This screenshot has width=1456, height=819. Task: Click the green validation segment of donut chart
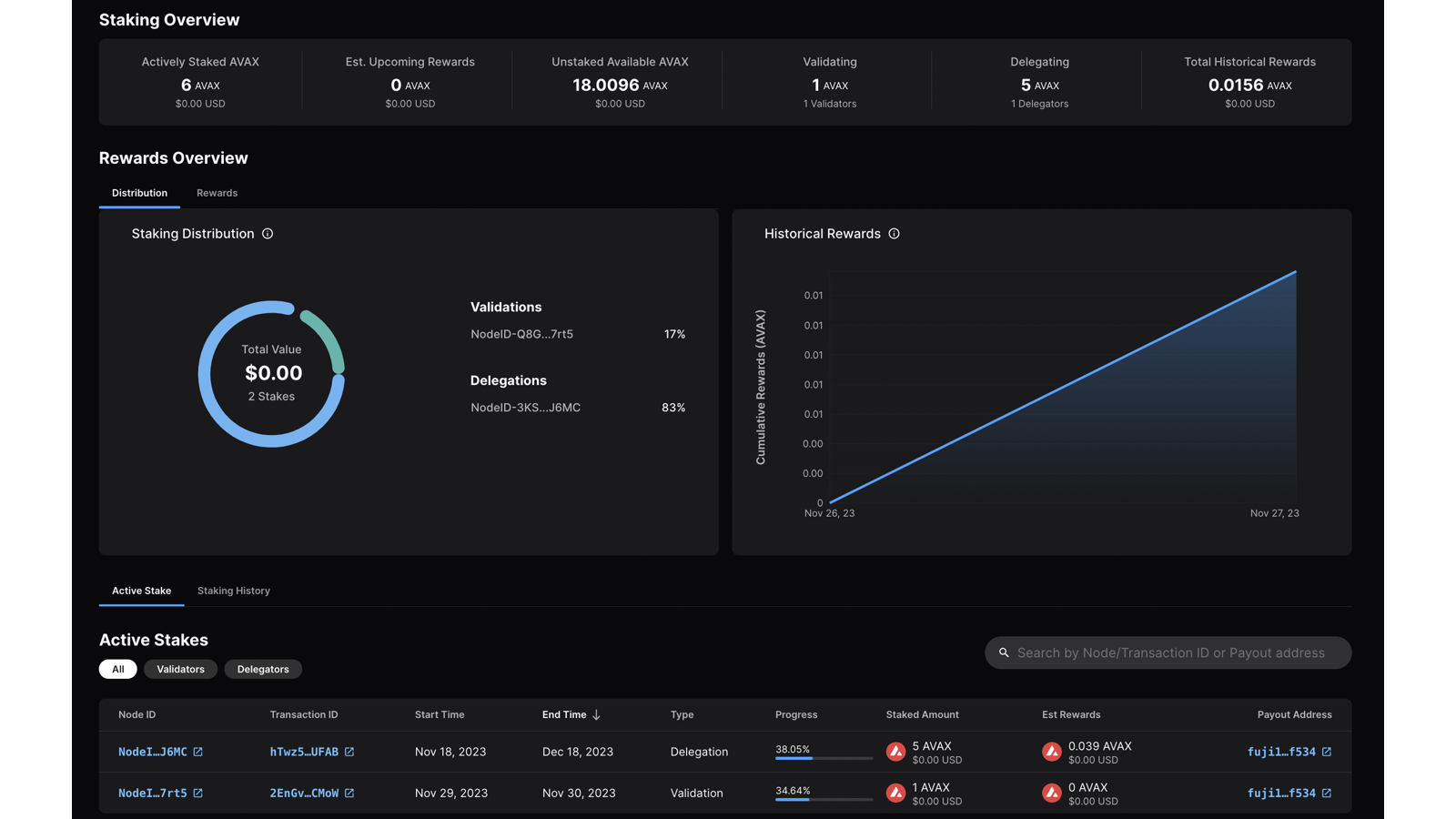(x=328, y=337)
